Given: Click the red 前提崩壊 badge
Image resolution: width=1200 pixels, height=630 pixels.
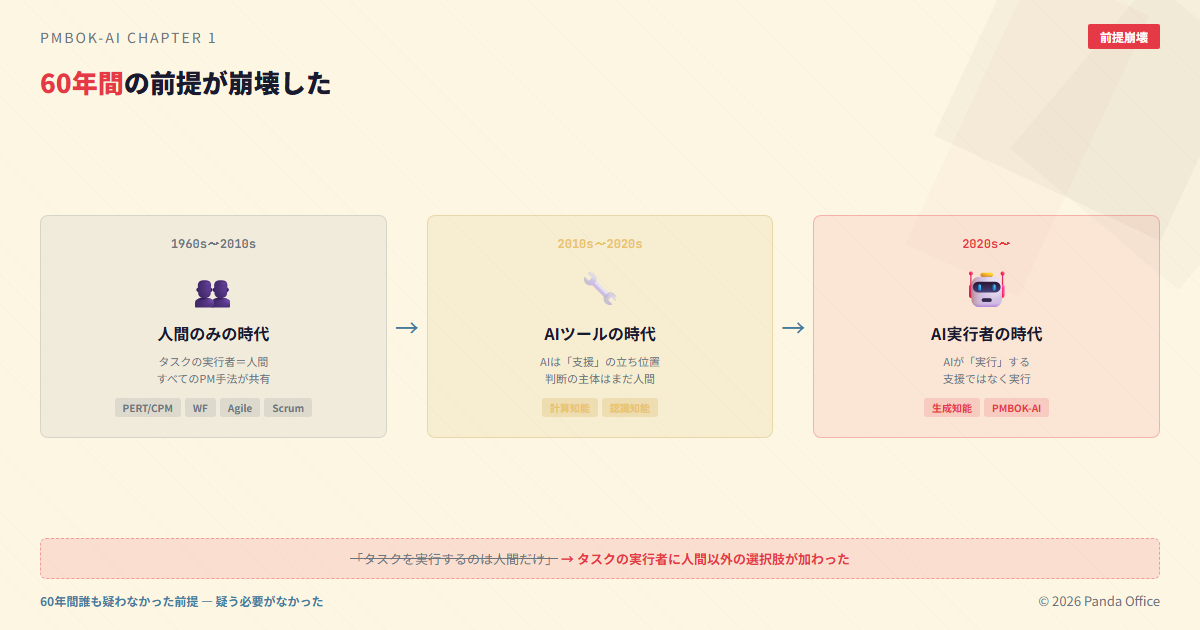Looking at the screenshot, I should click(x=1123, y=37).
